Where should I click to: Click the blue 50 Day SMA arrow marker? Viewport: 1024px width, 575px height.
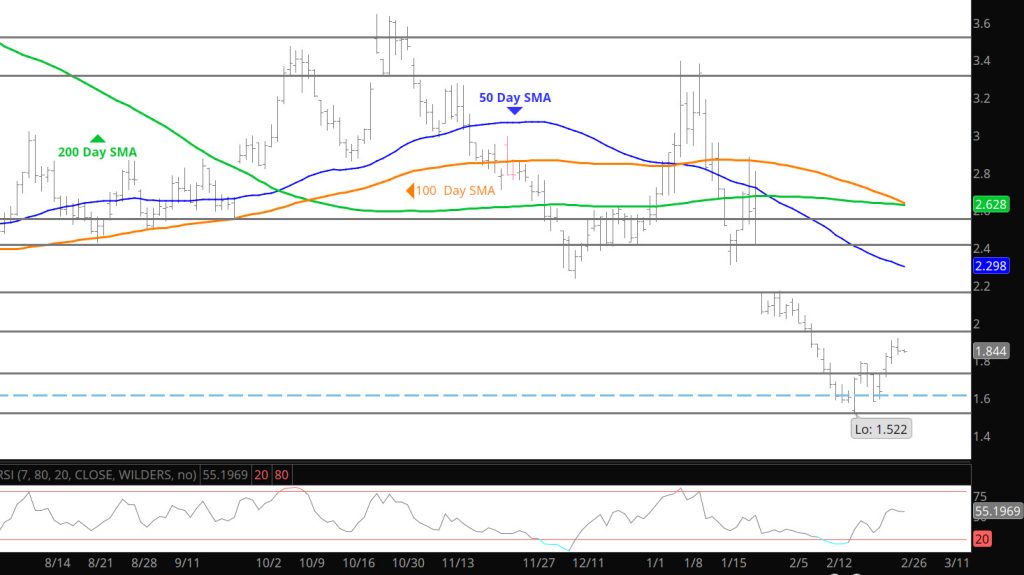(515, 110)
